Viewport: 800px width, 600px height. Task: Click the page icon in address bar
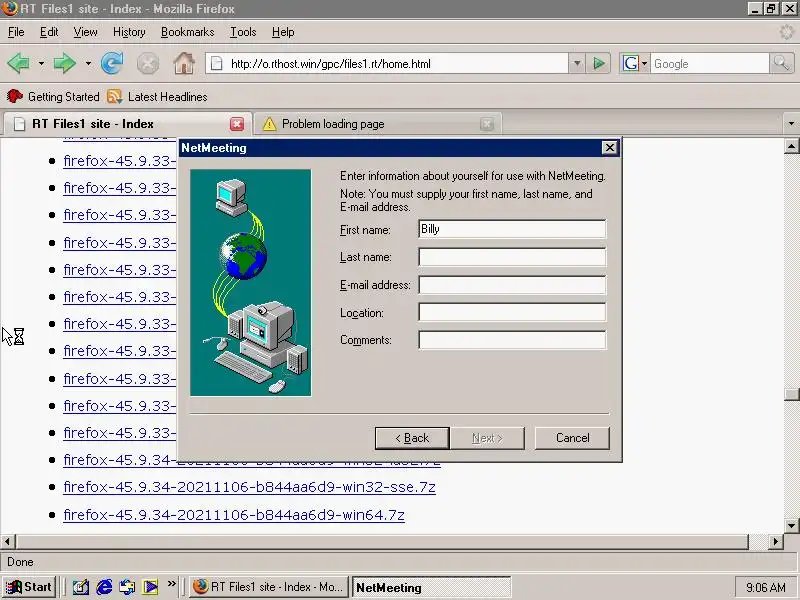click(217, 64)
